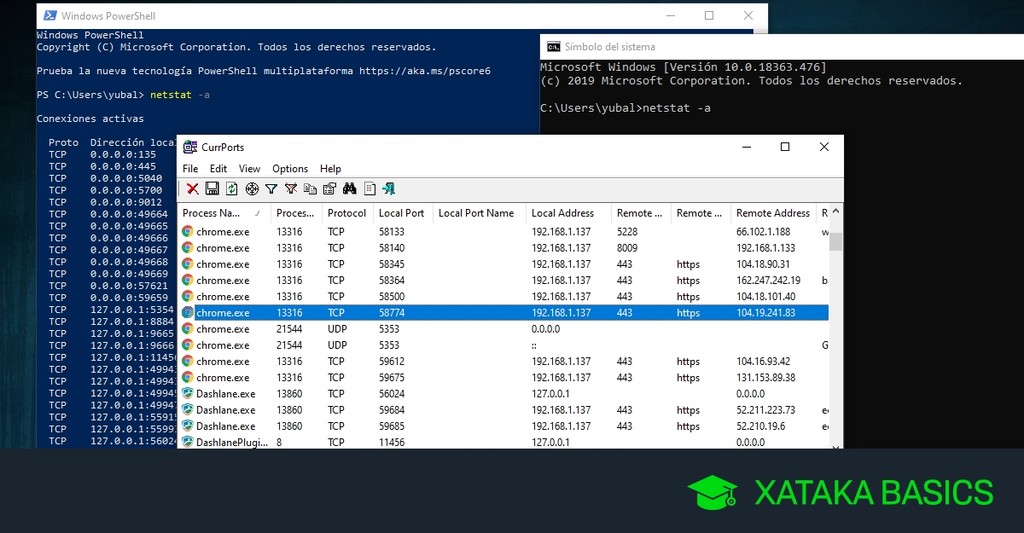Close selected TCP connections with red X icon
This screenshot has height=533, width=1024.
192,189
